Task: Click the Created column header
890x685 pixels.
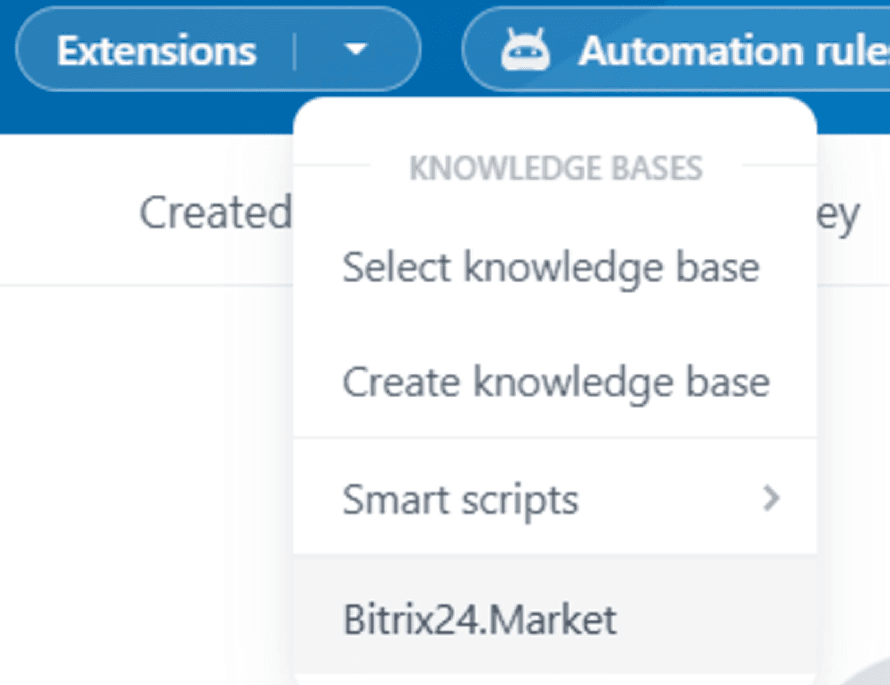Action: (x=215, y=210)
